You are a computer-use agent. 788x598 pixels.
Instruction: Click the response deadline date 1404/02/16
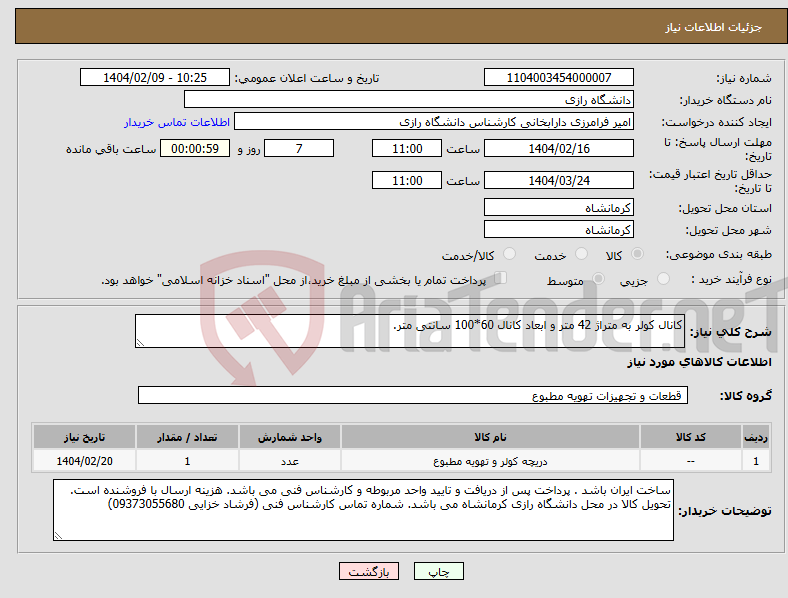click(x=558, y=148)
